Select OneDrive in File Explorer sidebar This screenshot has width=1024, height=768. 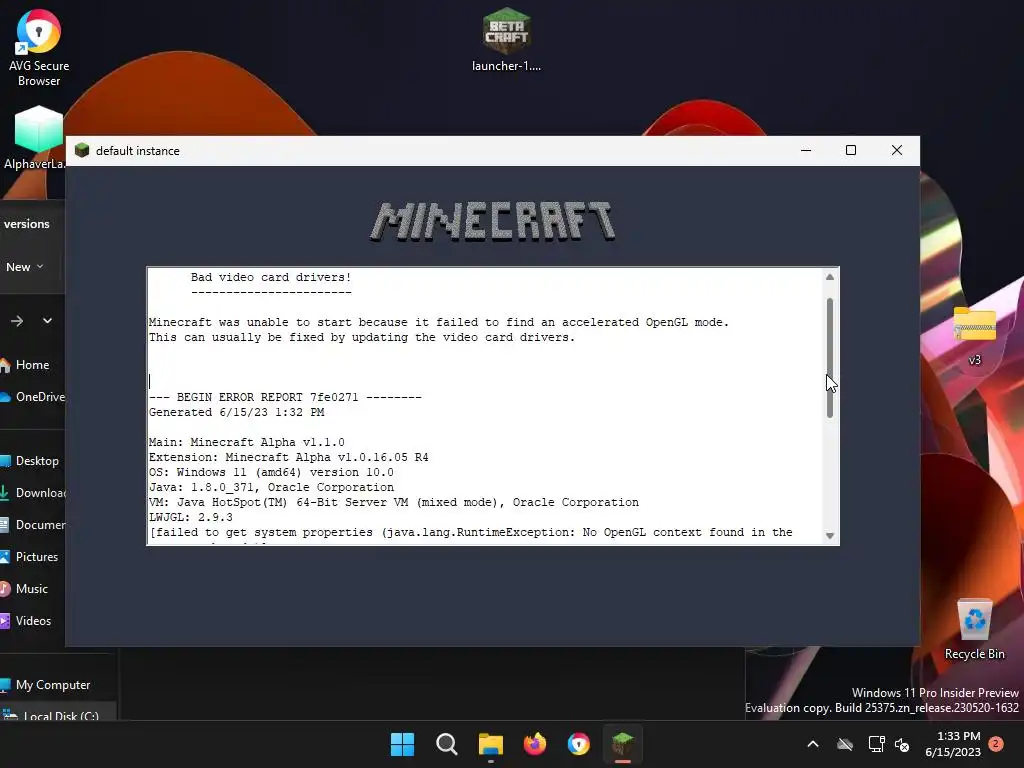click(x=31, y=396)
